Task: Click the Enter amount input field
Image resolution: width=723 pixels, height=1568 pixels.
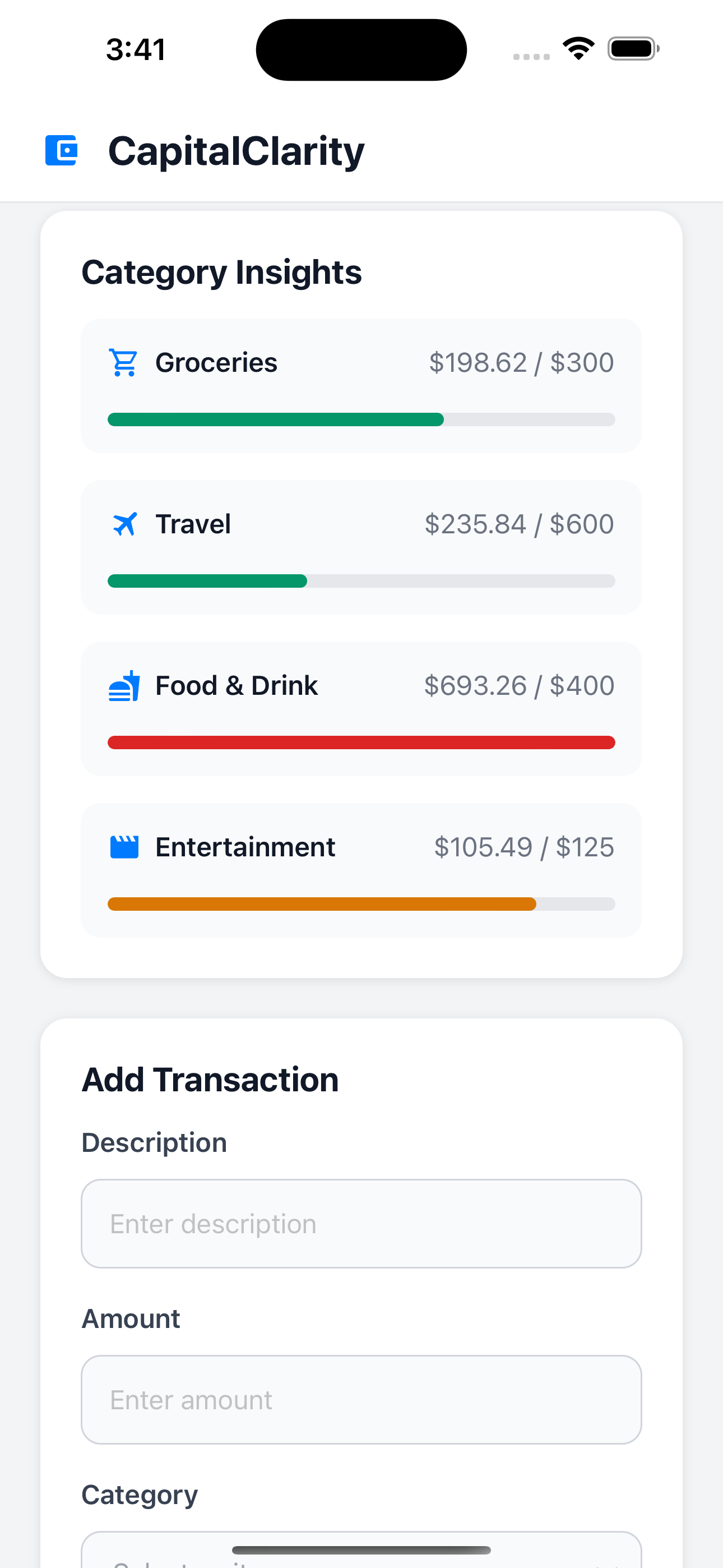Action: (x=361, y=1399)
